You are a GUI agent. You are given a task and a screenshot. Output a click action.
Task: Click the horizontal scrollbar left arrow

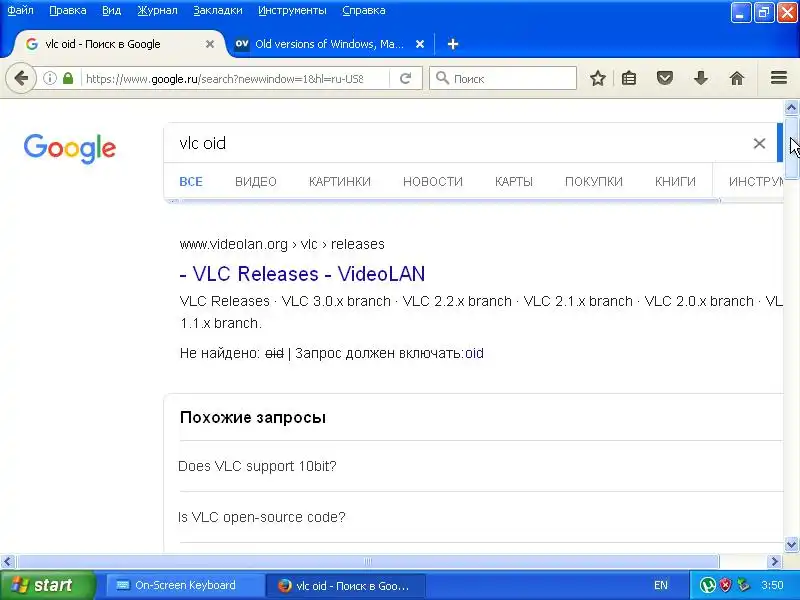tap(7, 562)
